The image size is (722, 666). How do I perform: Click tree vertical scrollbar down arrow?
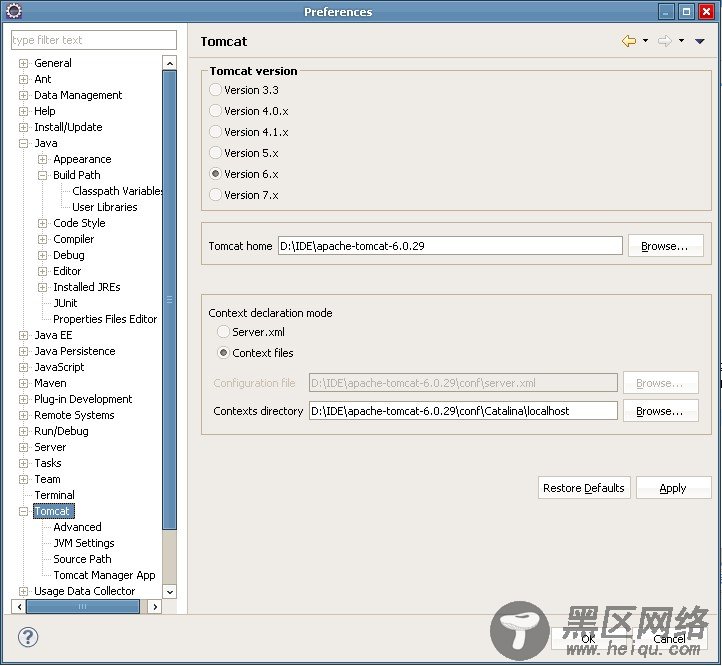[x=169, y=592]
